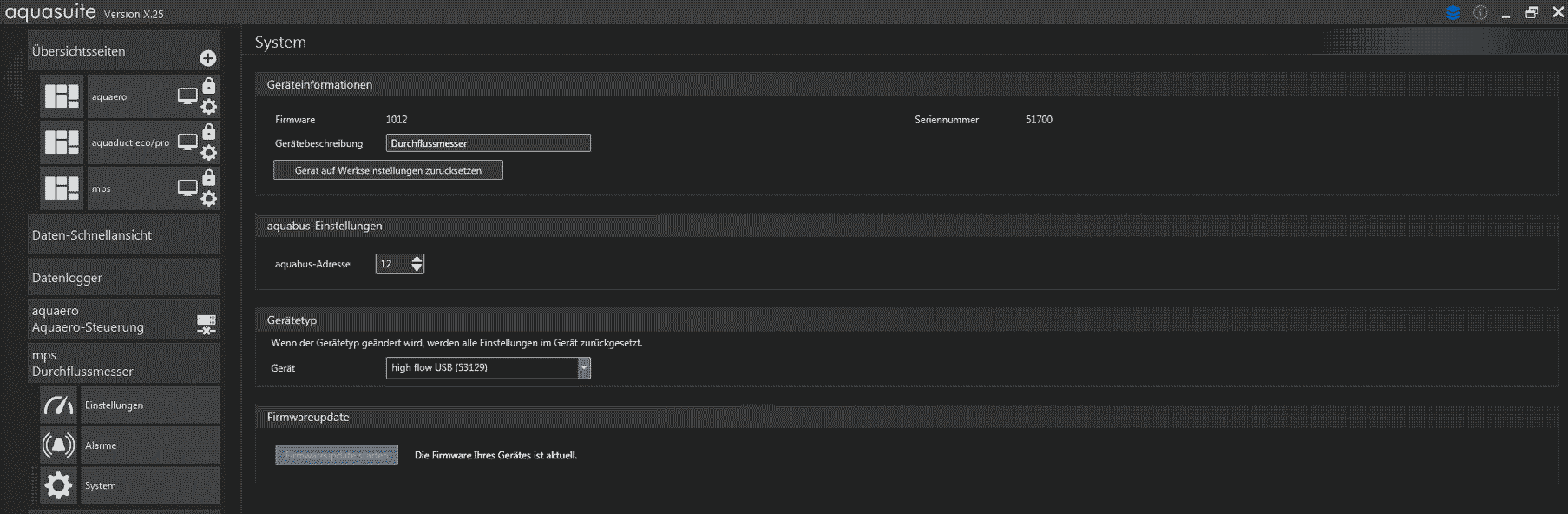The width and height of the screenshot is (1568, 514).
Task: Open the Alarme bell icon
Action: point(58,445)
